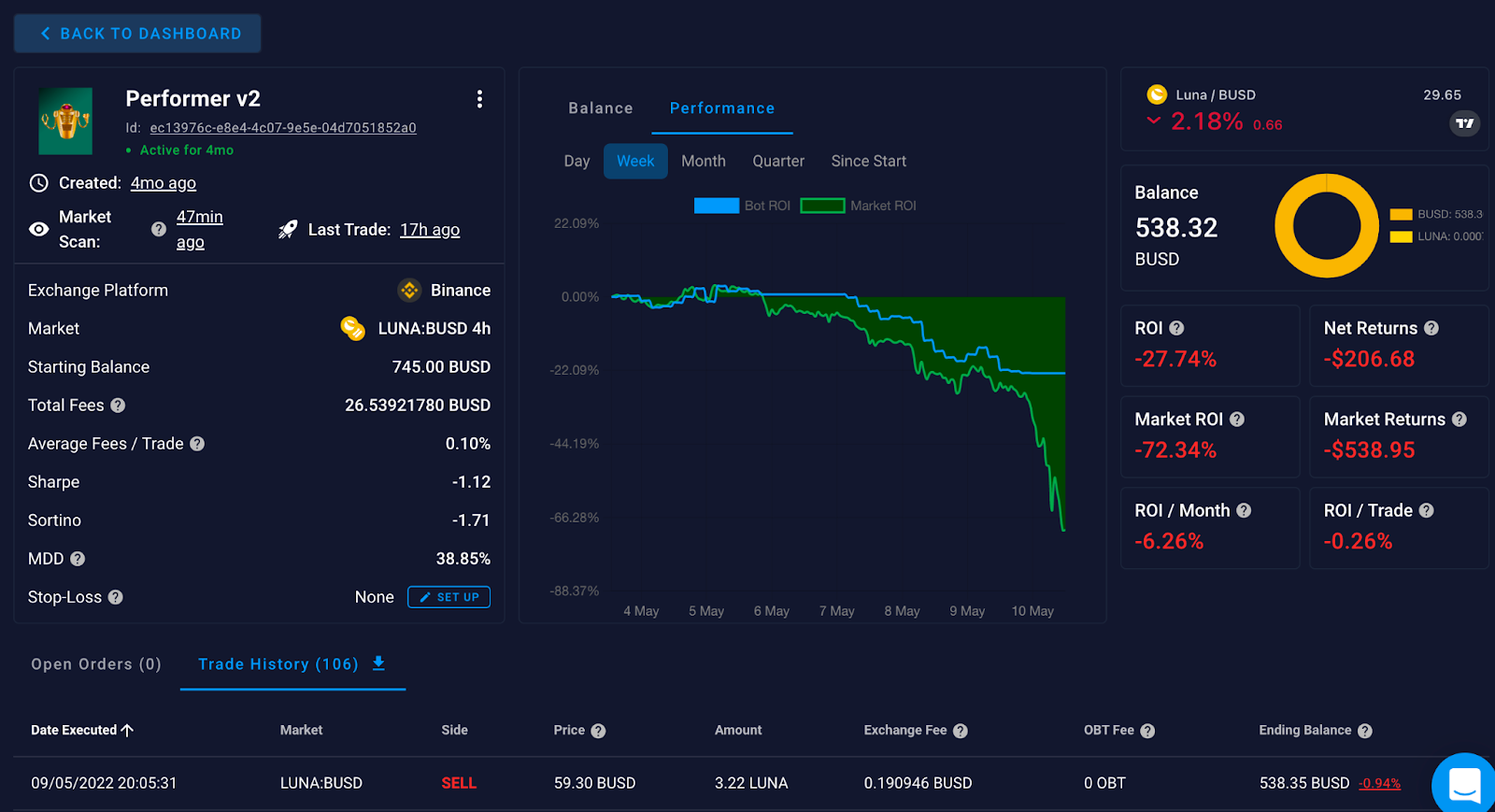
Task: Click the rocket icon beside Last Trade
Action: pos(288,230)
